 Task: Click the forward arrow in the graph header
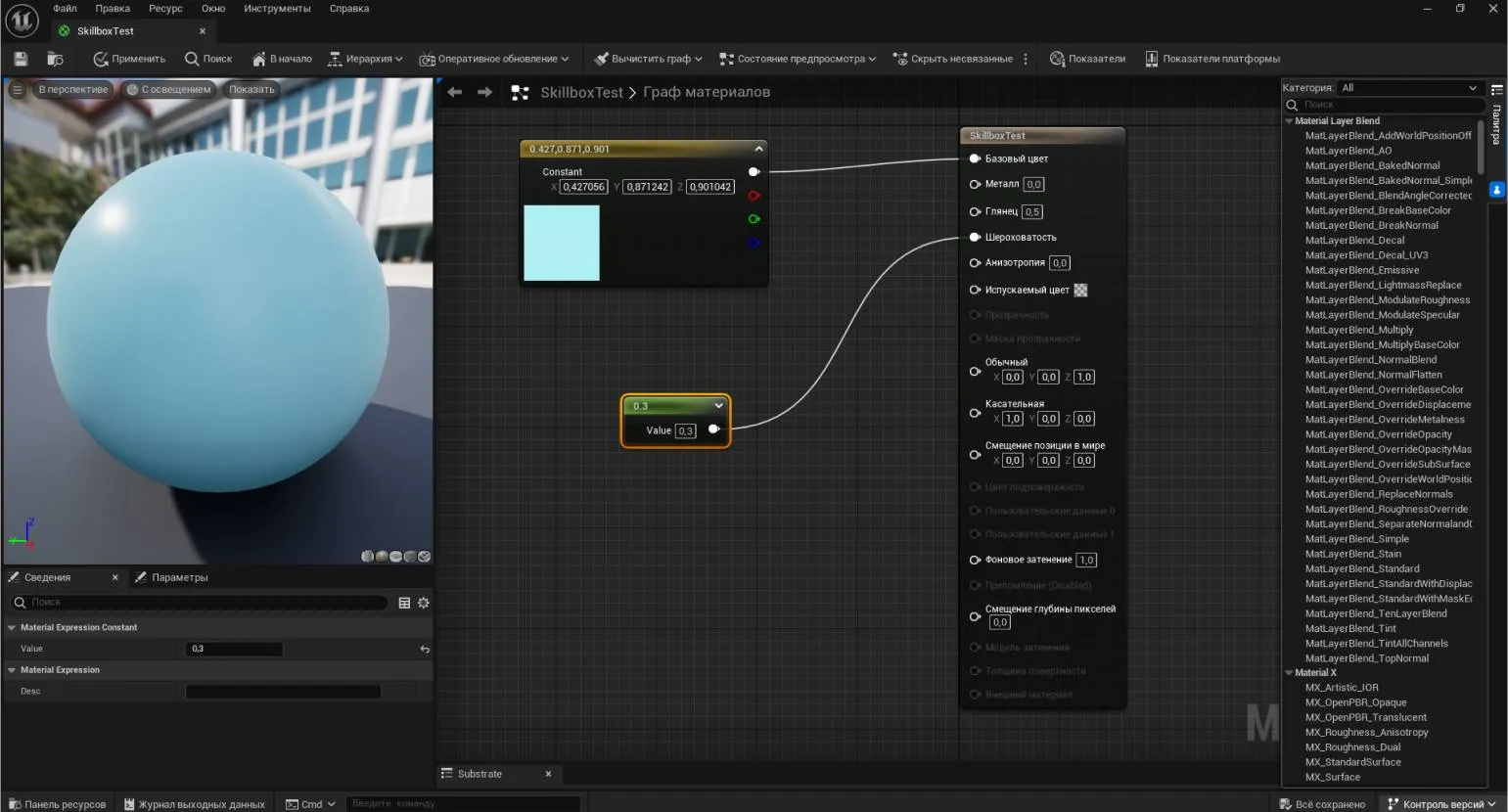[x=484, y=92]
